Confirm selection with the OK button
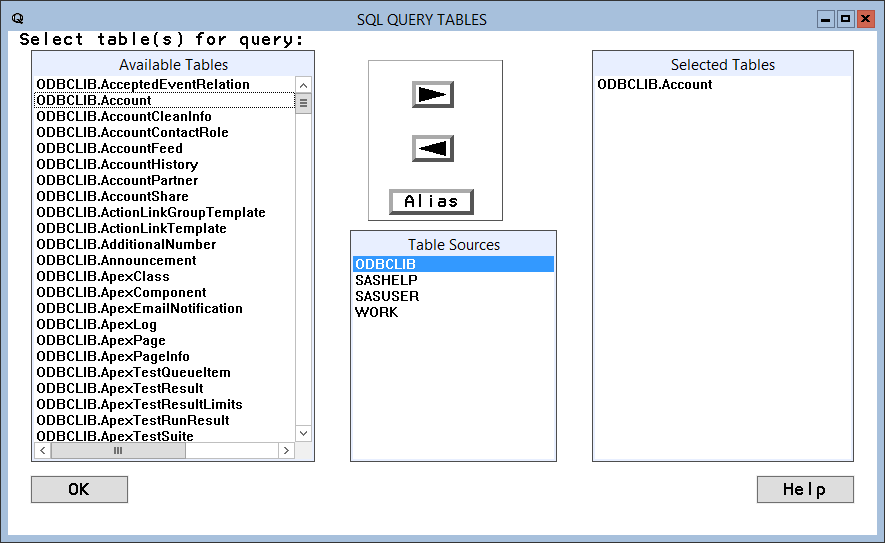 (79, 489)
